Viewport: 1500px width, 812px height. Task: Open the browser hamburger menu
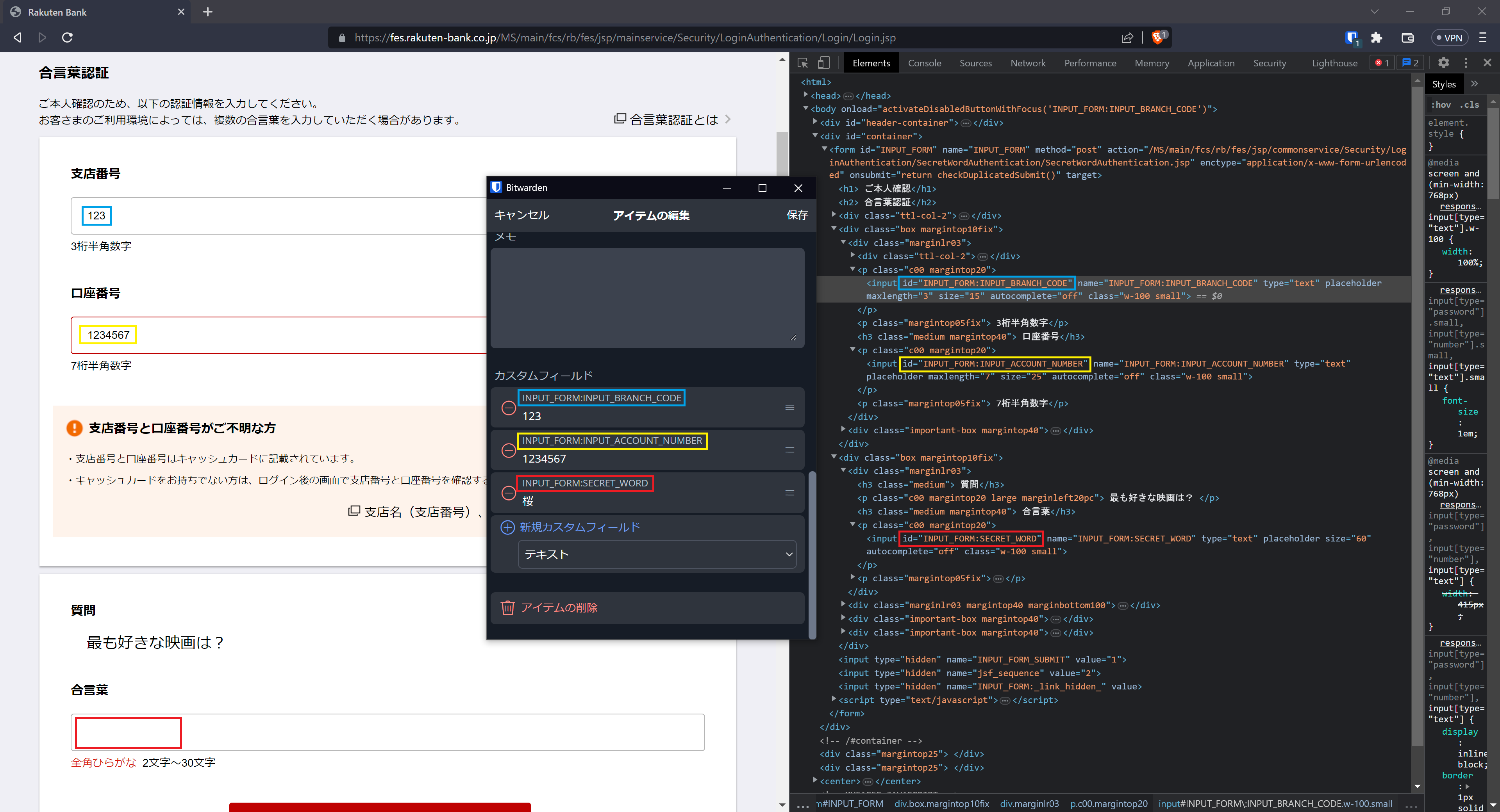1482,37
